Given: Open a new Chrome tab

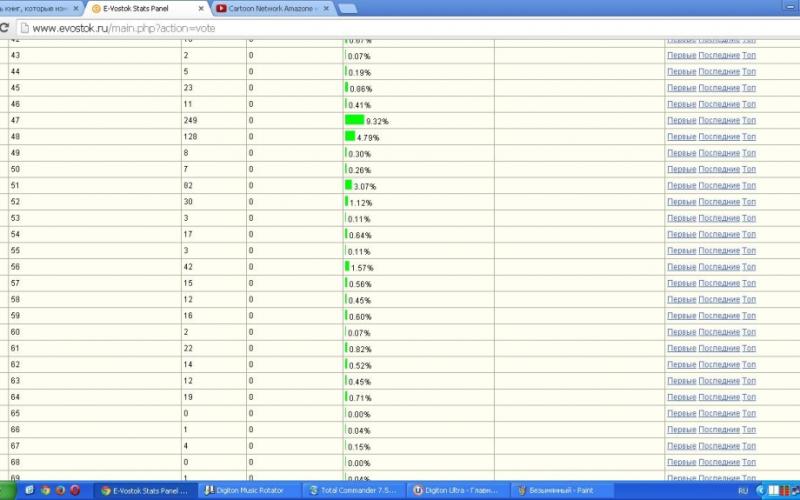Looking at the screenshot, I should [x=348, y=9].
